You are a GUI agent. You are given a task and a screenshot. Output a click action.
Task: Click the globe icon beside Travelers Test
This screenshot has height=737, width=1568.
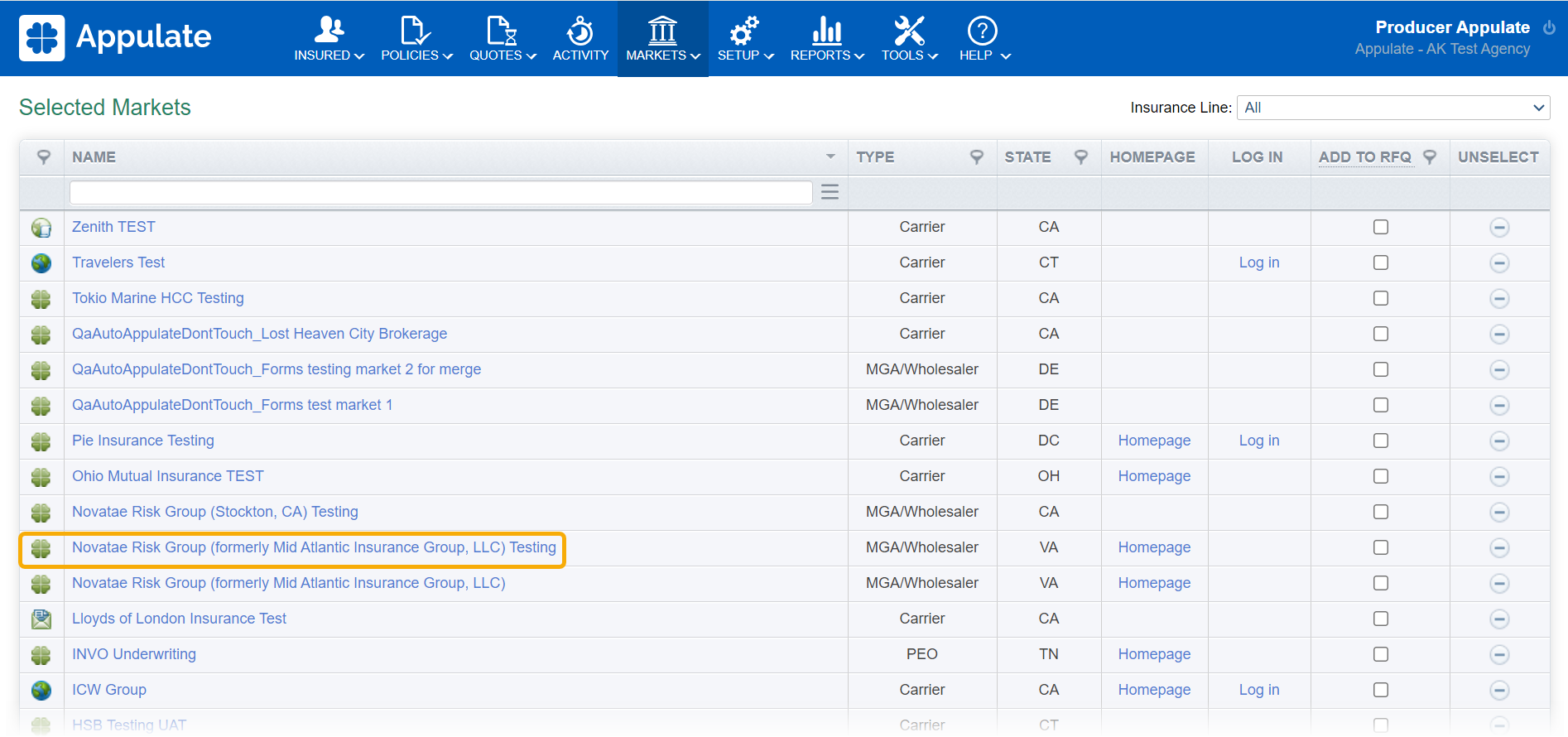pyautogui.click(x=41, y=263)
